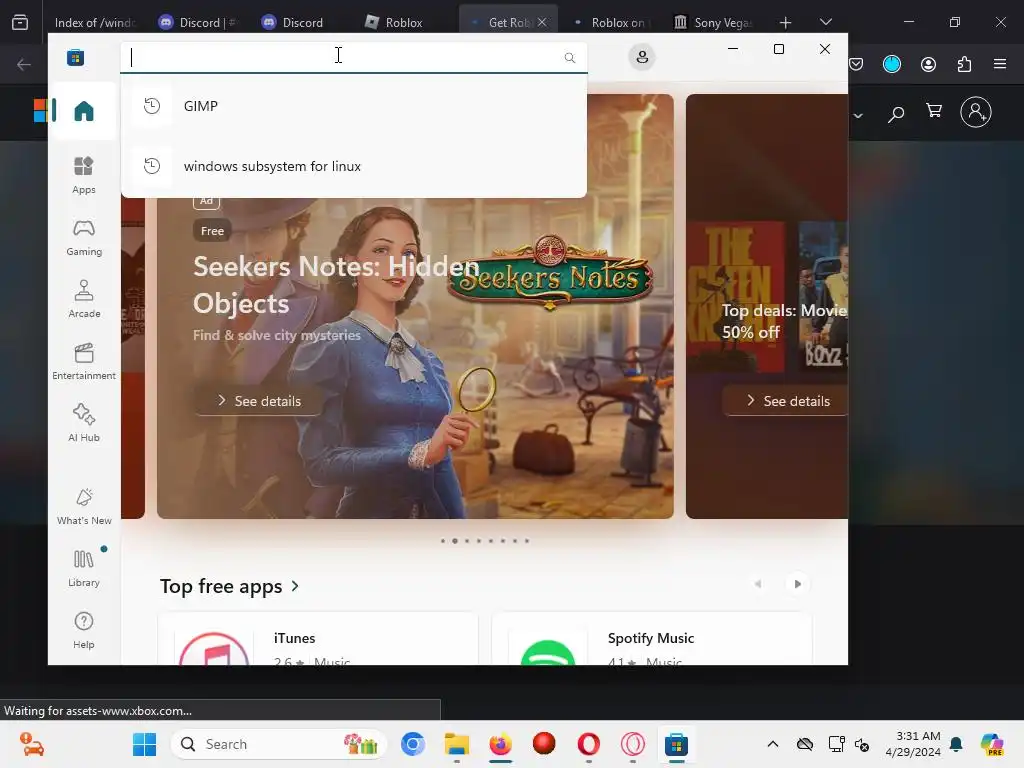The image size is (1024, 768).
Task: Open the browser hamburger application menu
Action: 1000,64
